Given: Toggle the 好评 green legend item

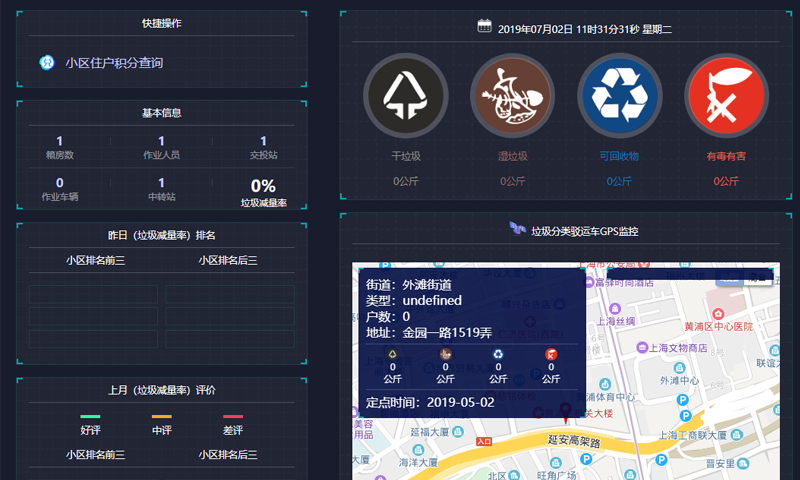Looking at the screenshot, I should click(x=90, y=424).
